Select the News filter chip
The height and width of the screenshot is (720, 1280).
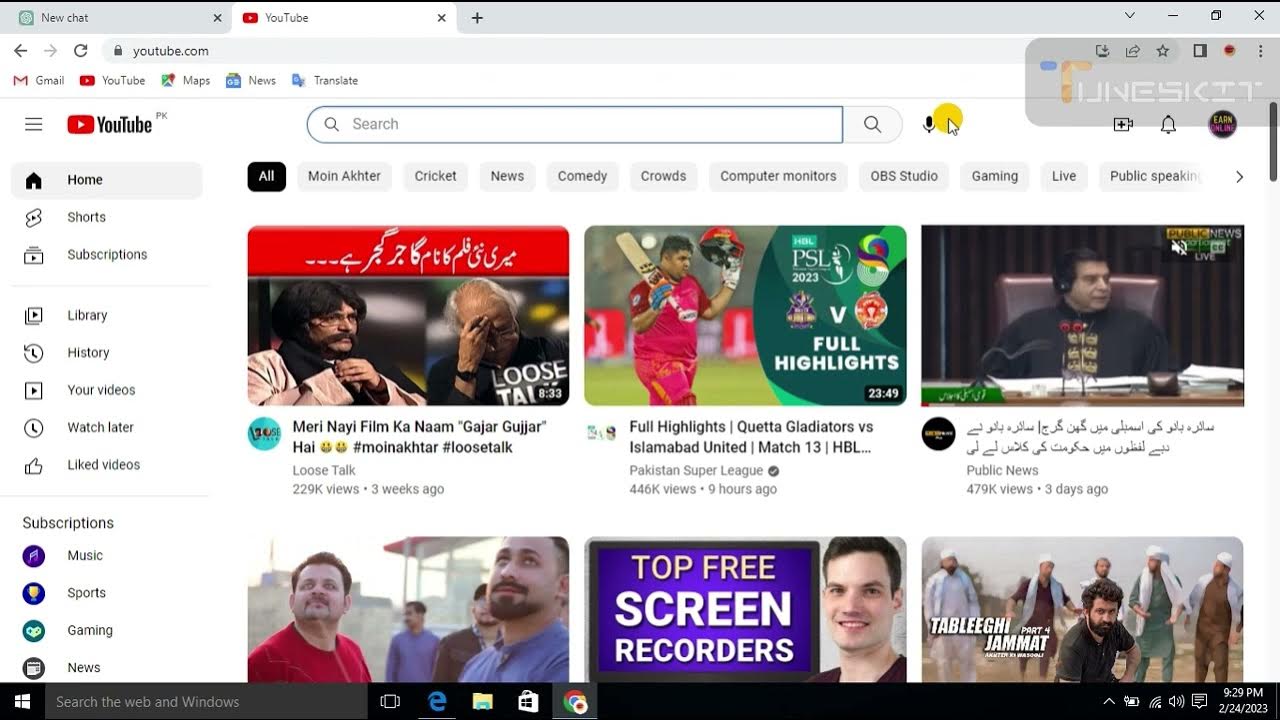(x=507, y=176)
